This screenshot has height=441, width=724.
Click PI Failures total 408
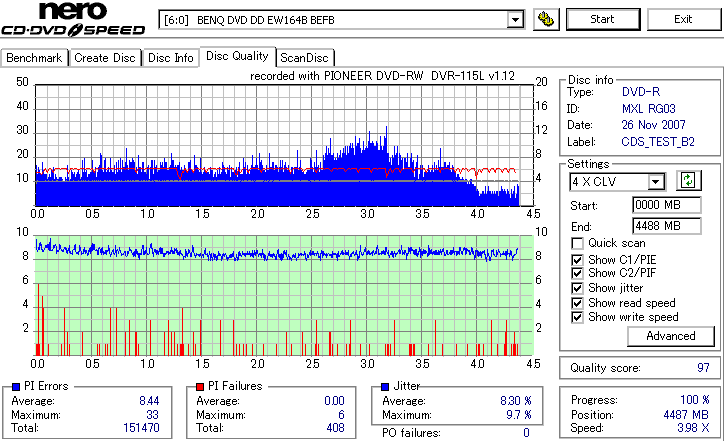coord(335,428)
